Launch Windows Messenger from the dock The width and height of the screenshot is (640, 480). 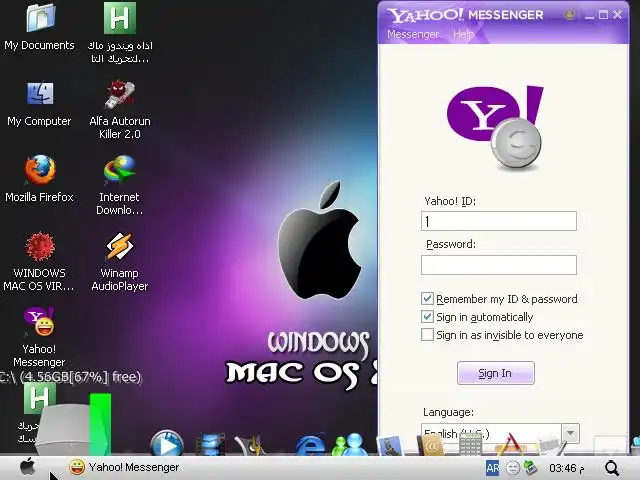tap(349, 444)
